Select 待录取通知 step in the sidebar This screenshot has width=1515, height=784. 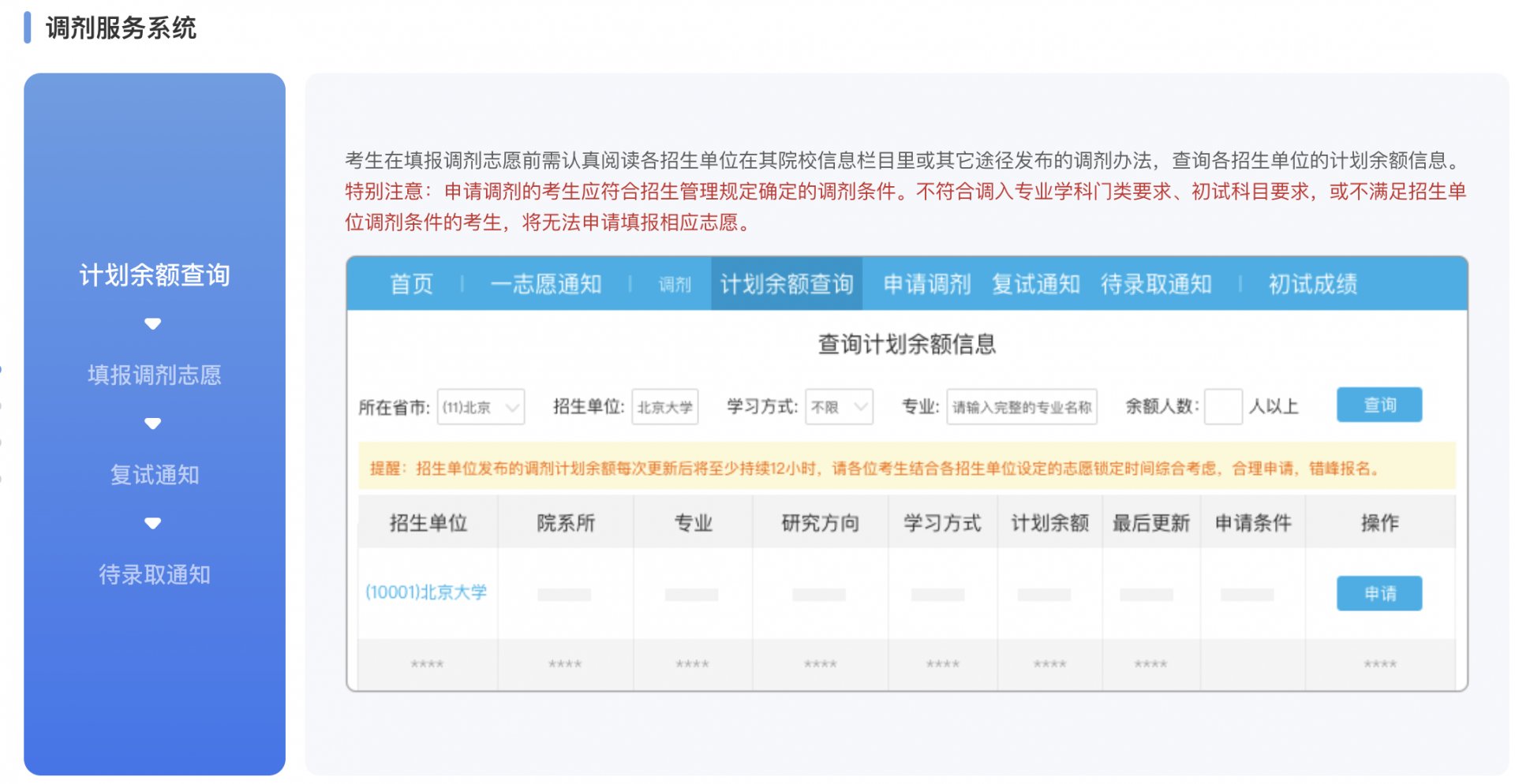[x=155, y=574]
